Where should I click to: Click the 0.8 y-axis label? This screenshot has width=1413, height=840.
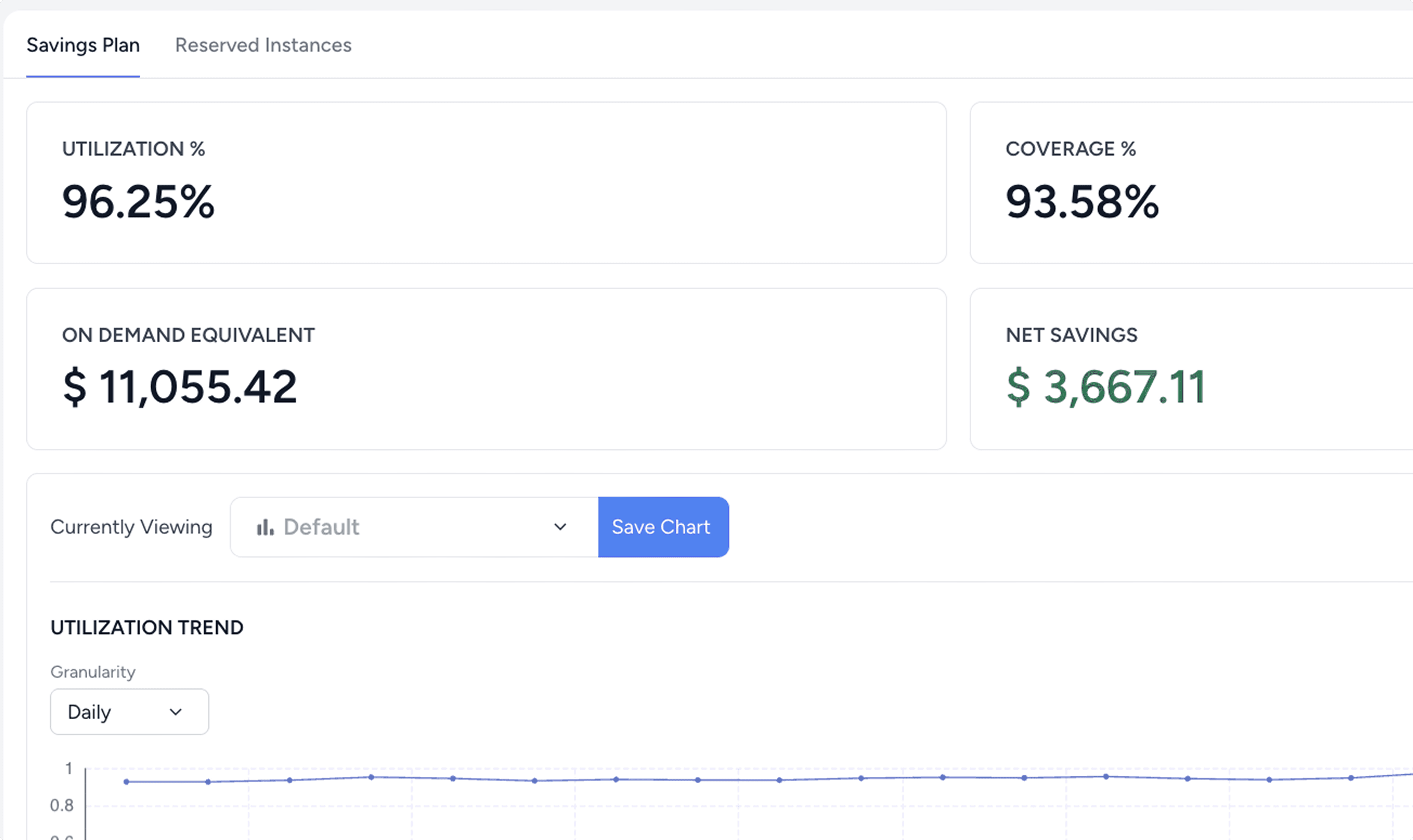point(62,805)
